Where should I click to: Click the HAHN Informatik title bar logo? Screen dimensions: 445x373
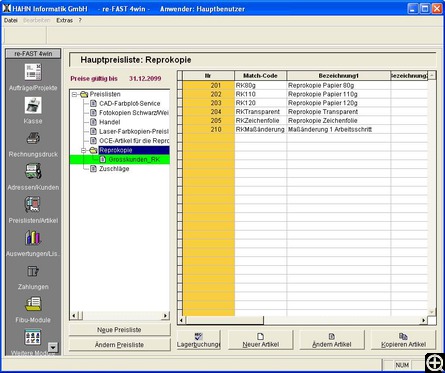[6, 8]
